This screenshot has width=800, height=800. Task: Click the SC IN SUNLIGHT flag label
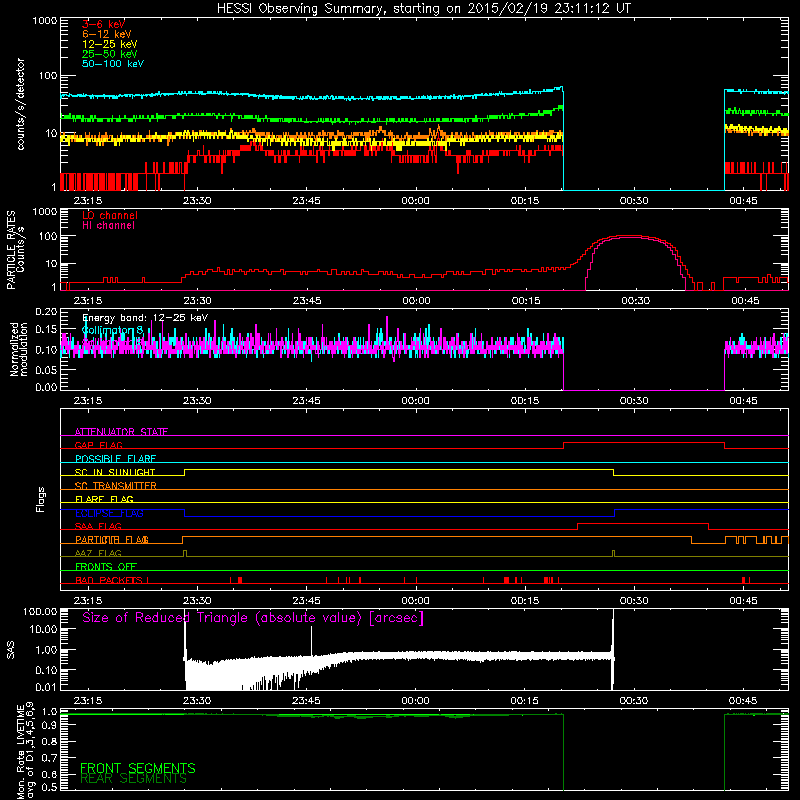point(115,472)
